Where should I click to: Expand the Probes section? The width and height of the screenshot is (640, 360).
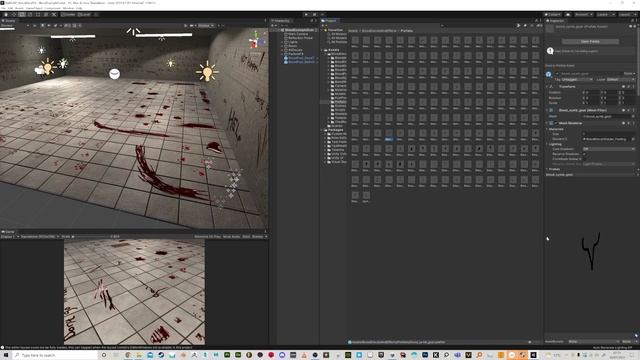click(x=547, y=169)
